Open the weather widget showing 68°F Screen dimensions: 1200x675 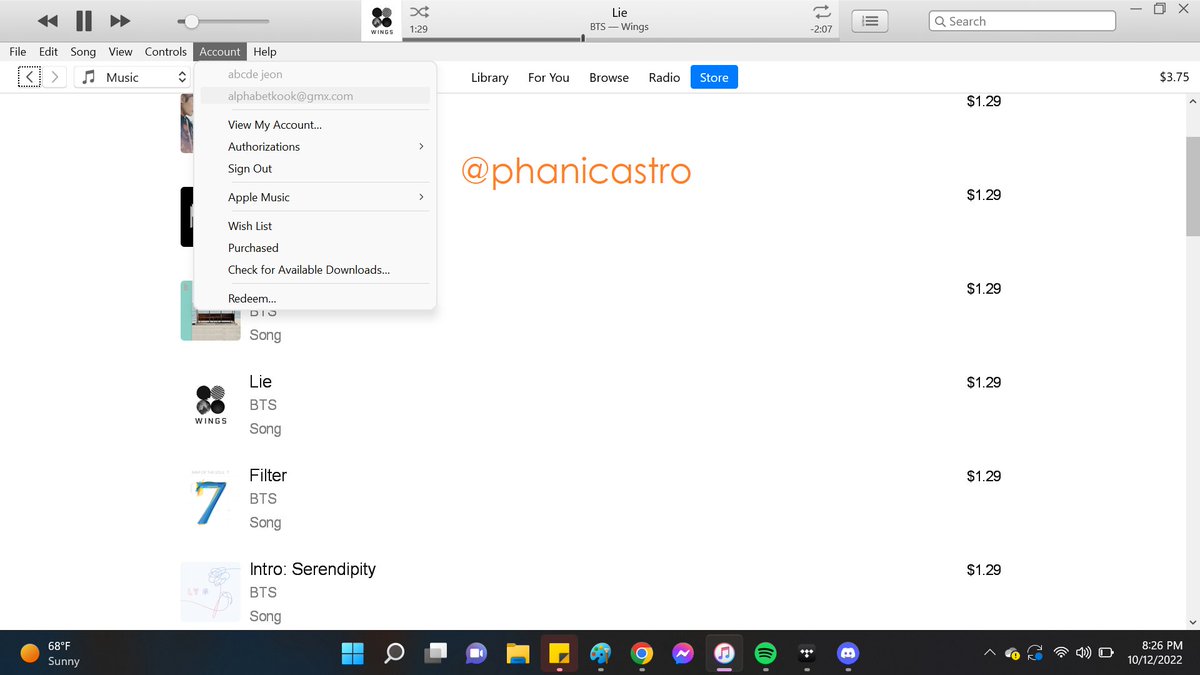52,653
